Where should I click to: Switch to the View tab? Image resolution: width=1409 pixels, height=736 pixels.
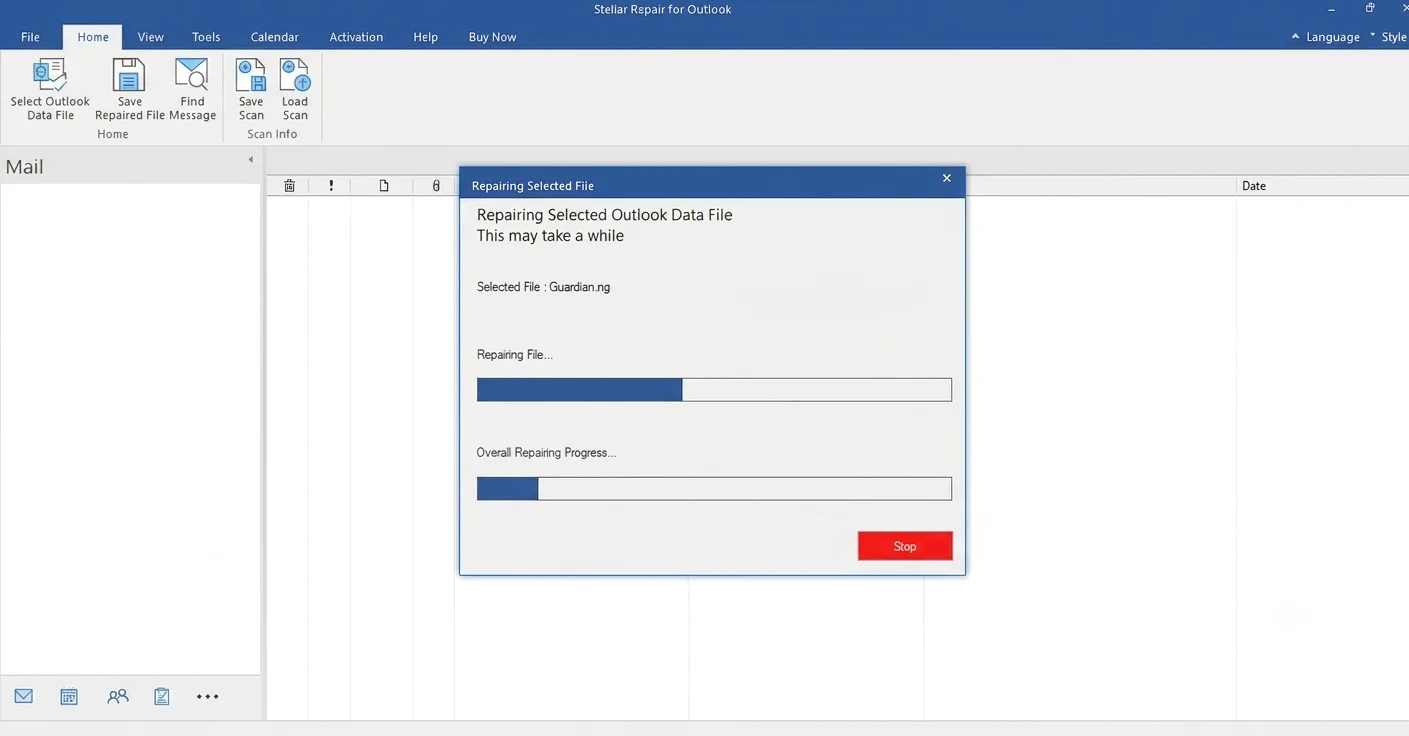pyautogui.click(x=151, y=37)
